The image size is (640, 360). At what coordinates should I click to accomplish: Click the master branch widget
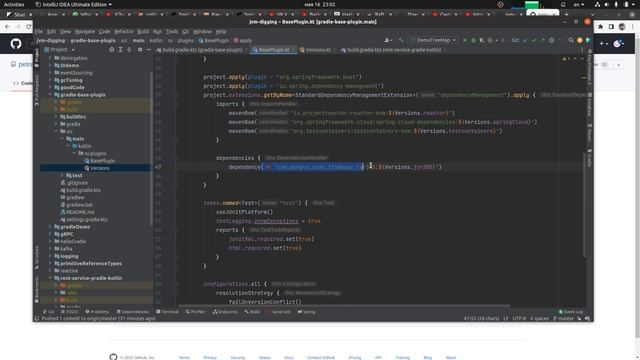pos(564,318)
